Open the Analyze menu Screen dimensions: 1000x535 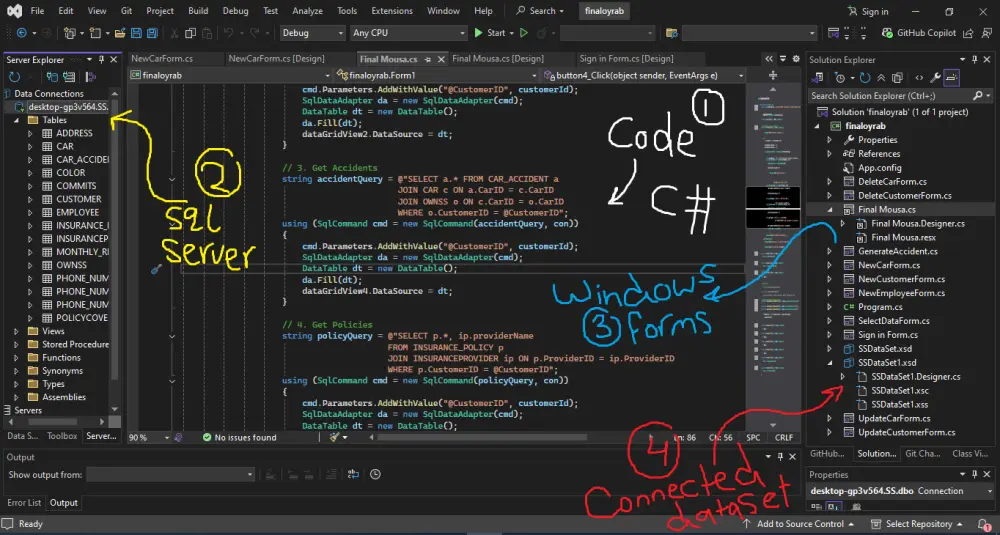pos(307,11)
